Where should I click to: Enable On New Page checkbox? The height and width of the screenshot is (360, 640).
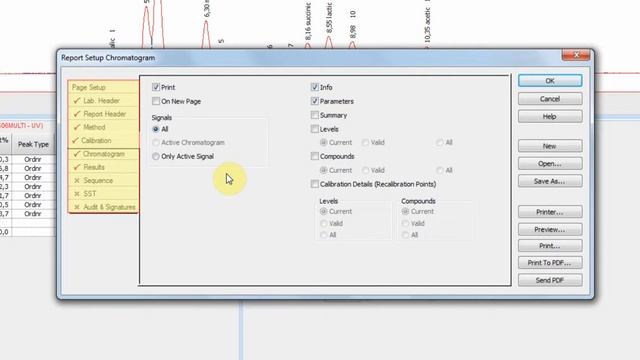tap(156, 101)
